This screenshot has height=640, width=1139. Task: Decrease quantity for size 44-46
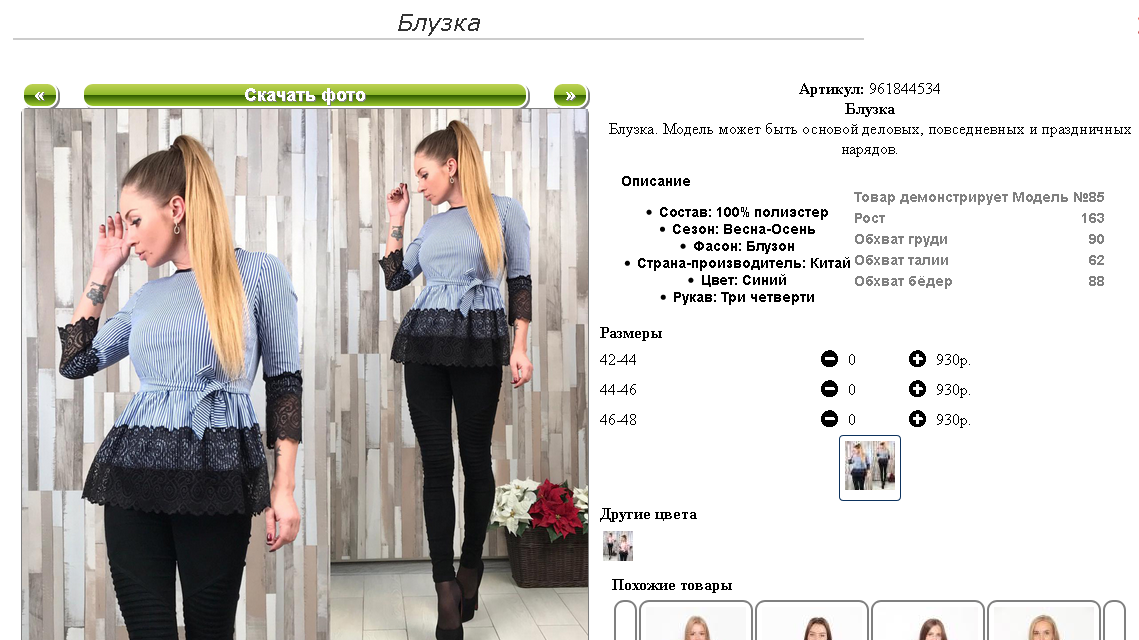point(829,389)
